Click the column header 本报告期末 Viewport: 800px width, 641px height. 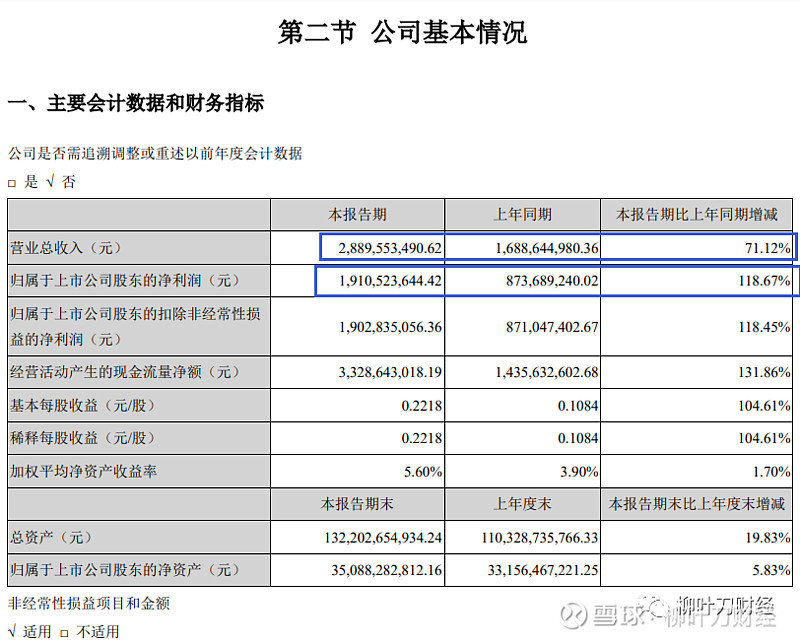tap(357, 504)
